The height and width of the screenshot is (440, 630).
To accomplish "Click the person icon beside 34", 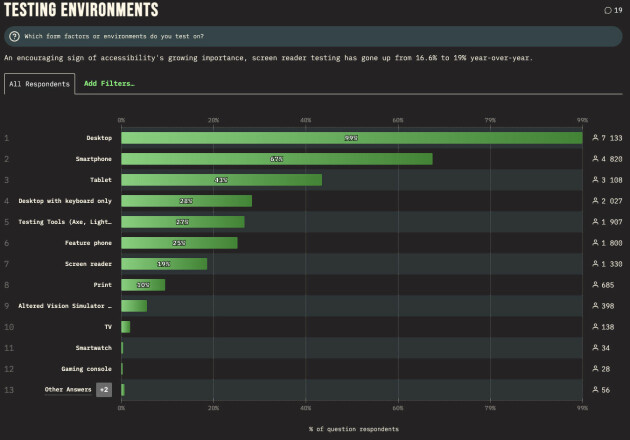I will [595, 348].
